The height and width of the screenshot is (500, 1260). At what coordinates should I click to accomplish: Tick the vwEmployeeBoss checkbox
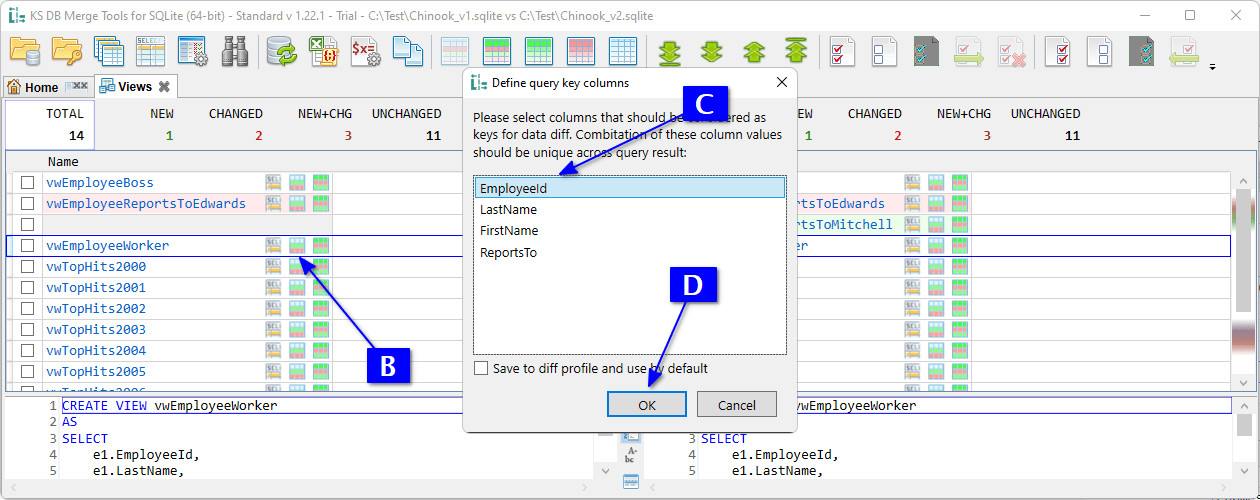[28, 182]
